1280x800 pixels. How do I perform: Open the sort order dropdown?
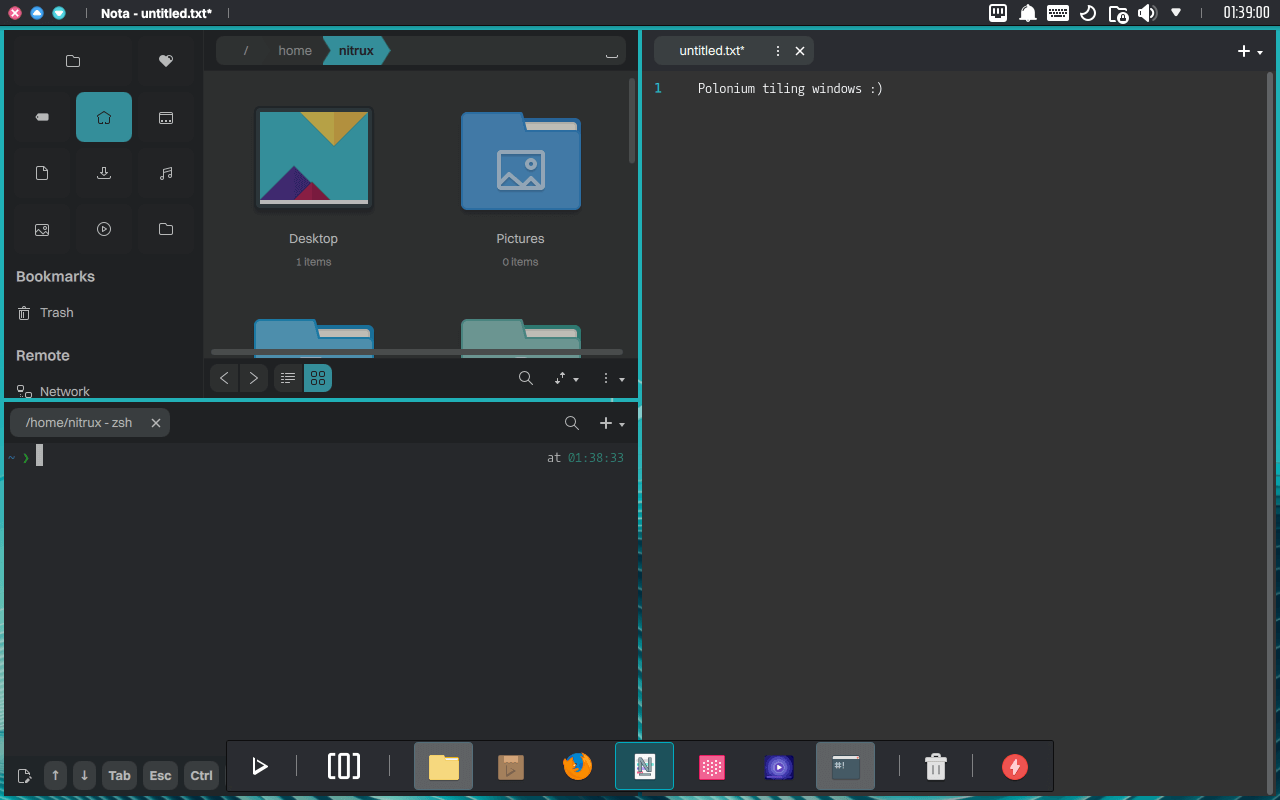tap(566, 378)
